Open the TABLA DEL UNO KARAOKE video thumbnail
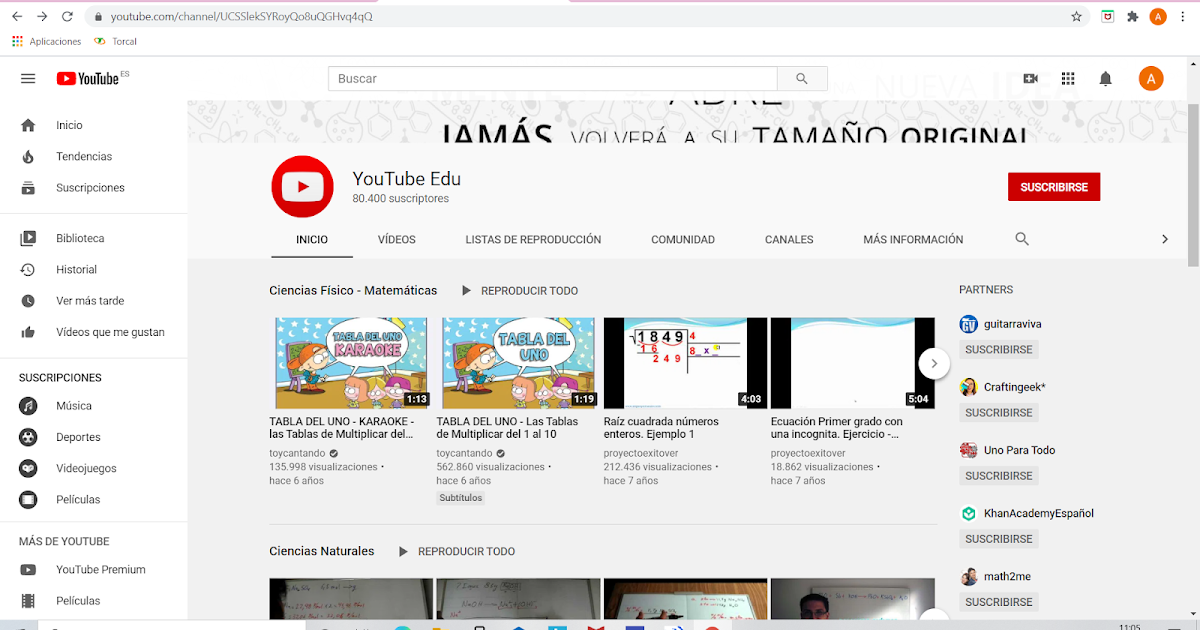The height and width of the screenshot is (630, 1200). 350,362
